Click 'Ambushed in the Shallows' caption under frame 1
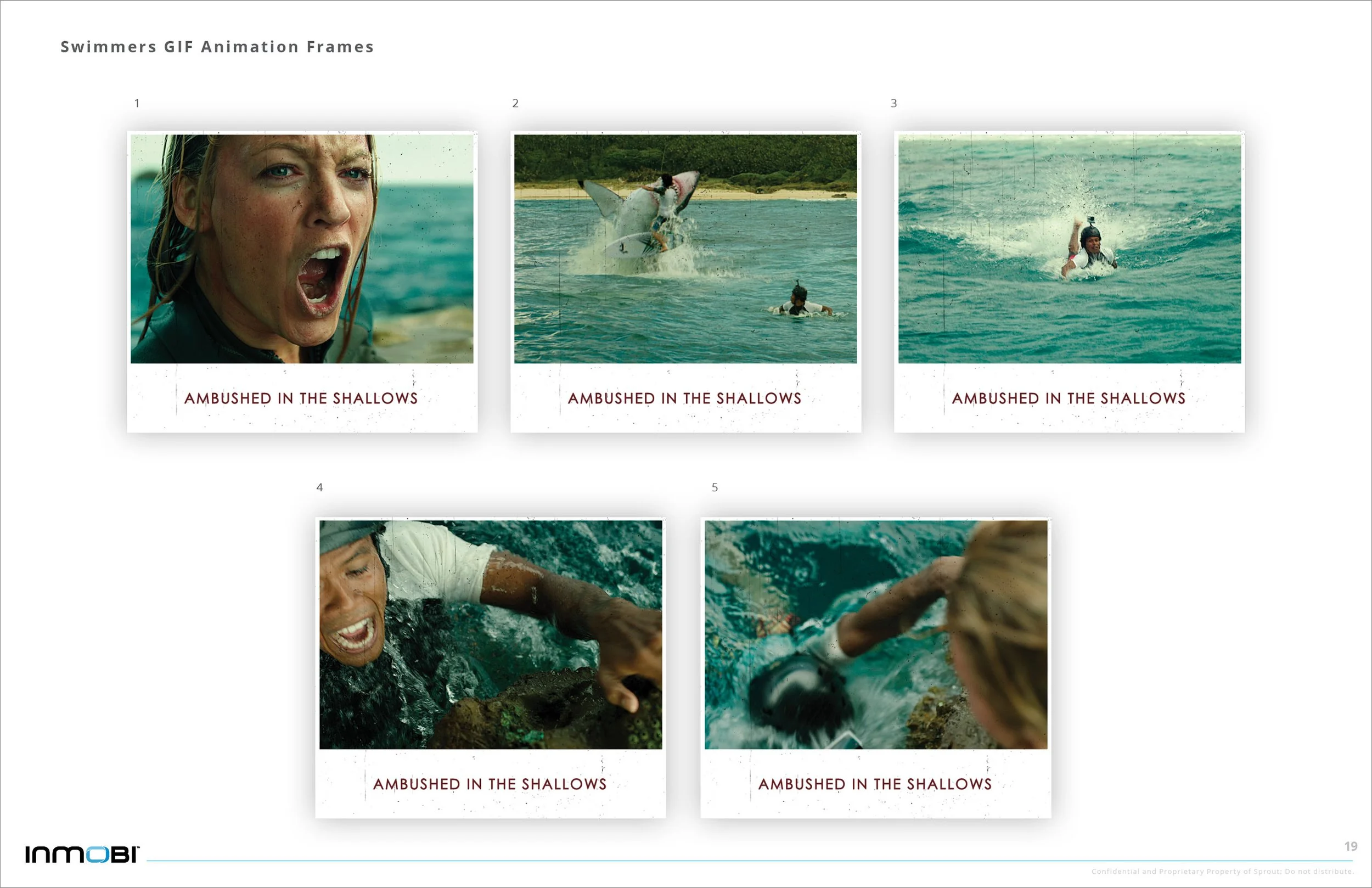The image size is (1372, 888). click(x=301, y=398)
